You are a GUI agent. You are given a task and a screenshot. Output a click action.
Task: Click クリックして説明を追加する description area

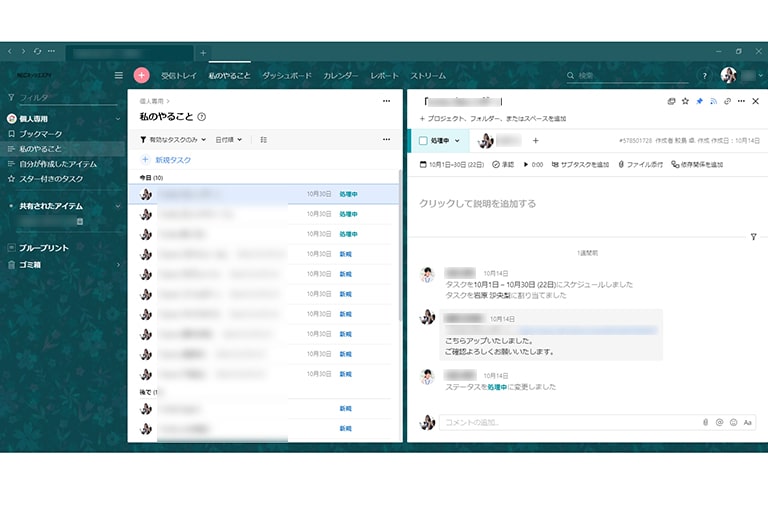tap(478, 203)
